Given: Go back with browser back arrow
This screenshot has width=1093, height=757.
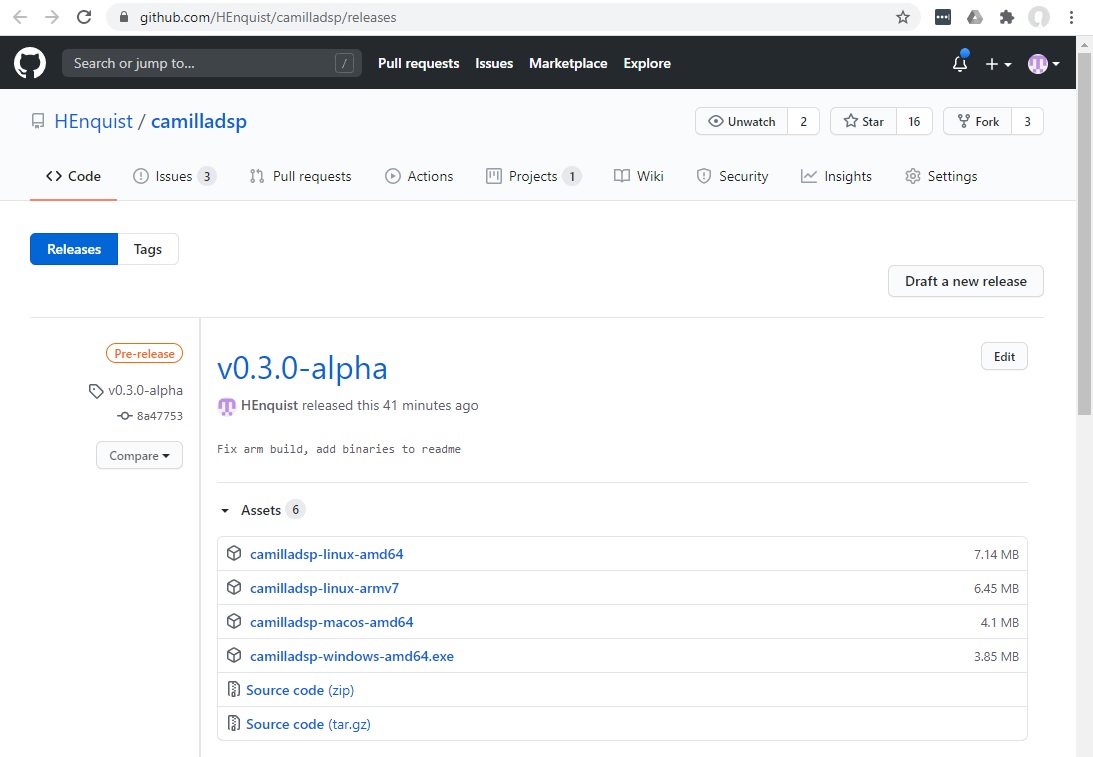Looking at the screenshot, I should (x=20, y=17).
